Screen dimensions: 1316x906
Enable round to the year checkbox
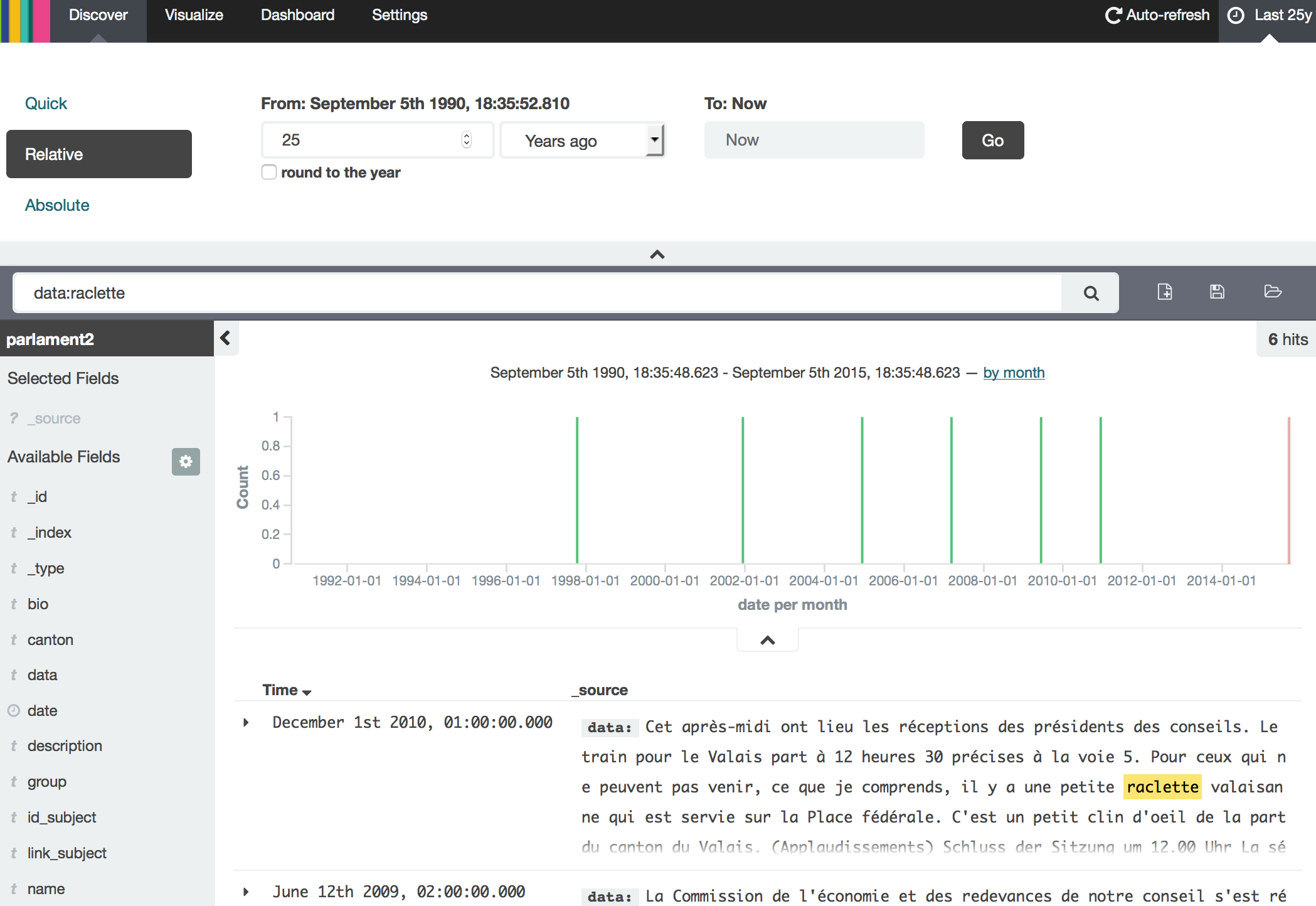coord(269,172)
